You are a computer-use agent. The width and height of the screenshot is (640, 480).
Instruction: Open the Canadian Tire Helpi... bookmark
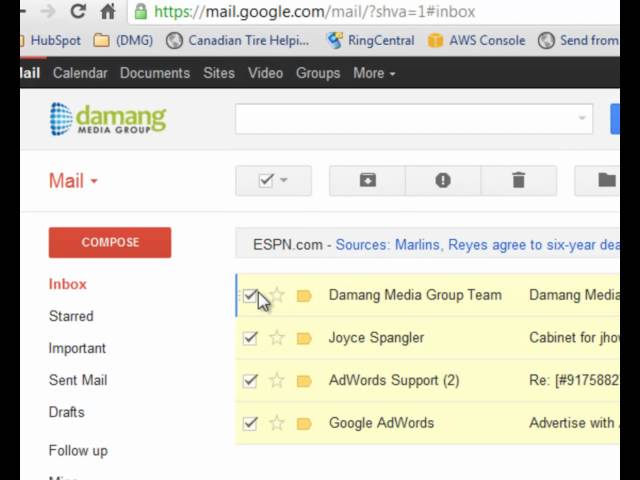238,40
